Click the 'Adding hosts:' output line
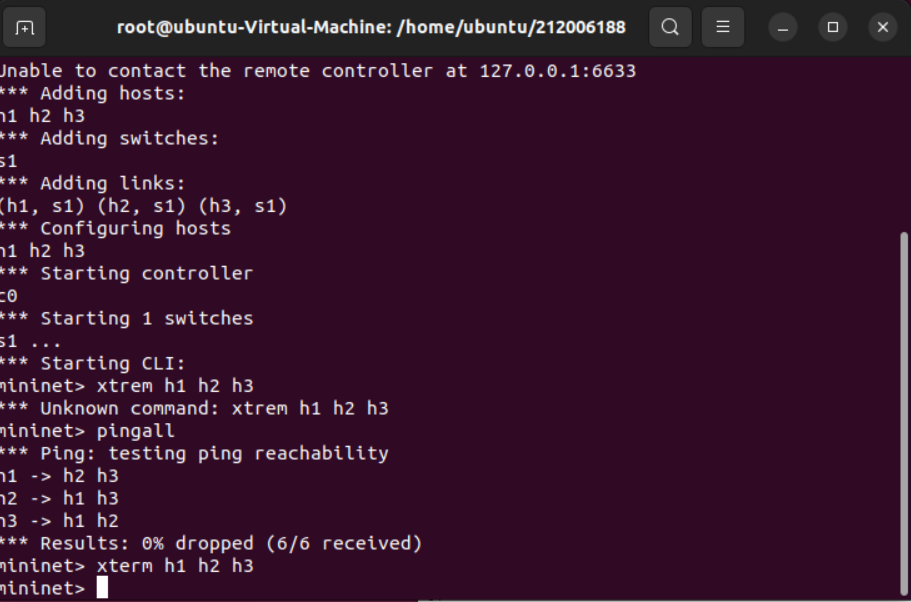Screen dimensions: 911x602 point(93,94)
